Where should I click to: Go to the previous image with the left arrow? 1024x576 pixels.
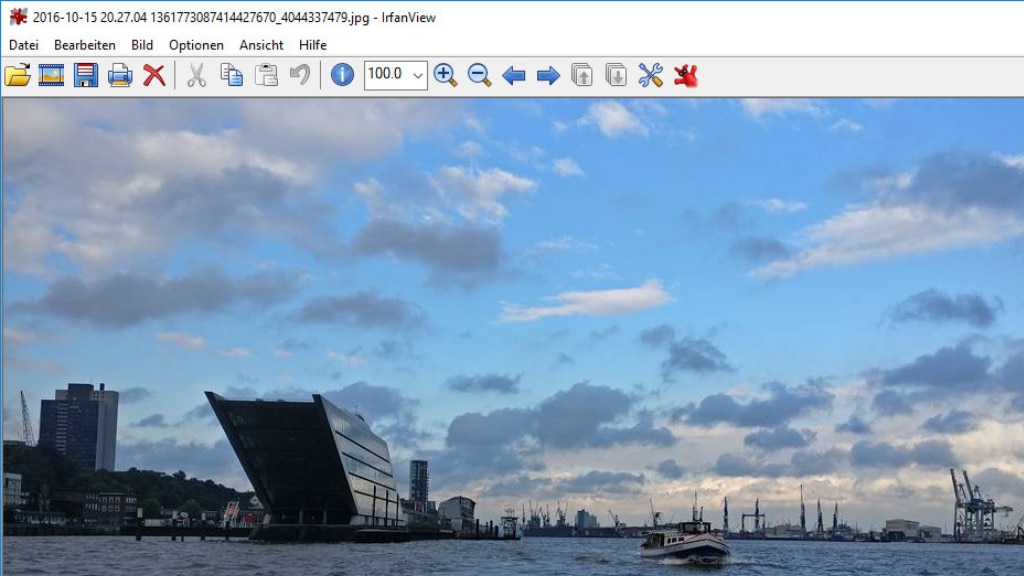pos(514,75)
